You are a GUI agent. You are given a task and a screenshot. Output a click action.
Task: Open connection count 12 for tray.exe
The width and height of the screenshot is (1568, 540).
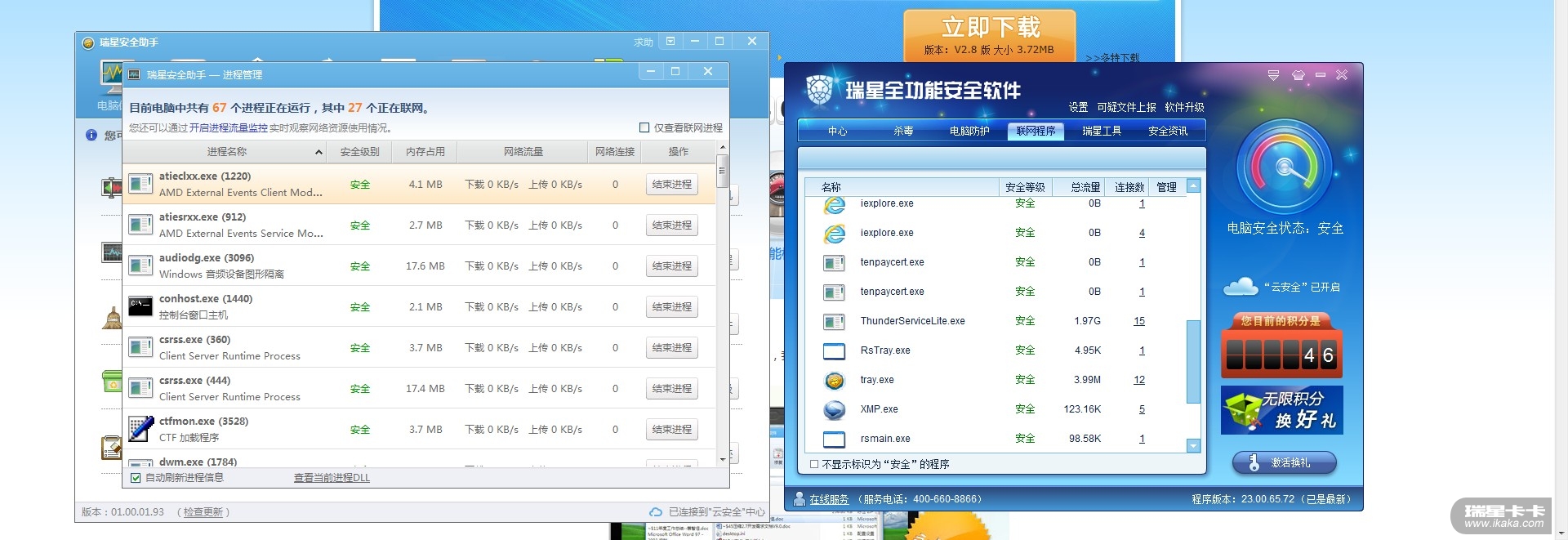point(1139,380)
